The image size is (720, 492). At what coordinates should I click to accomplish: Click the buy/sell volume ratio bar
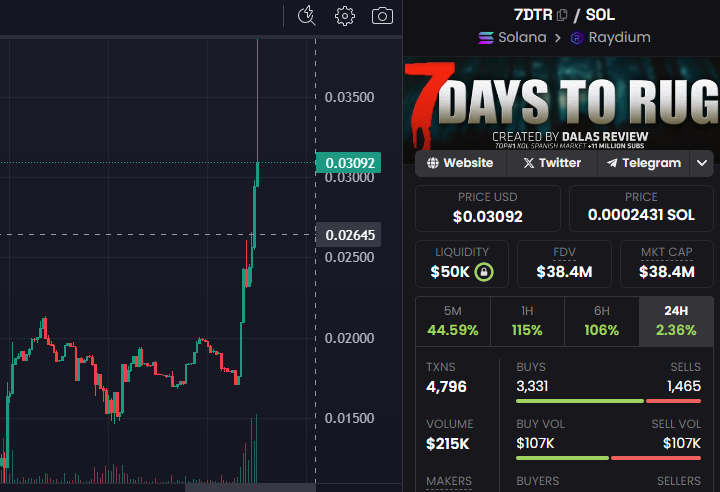point(608,458)
